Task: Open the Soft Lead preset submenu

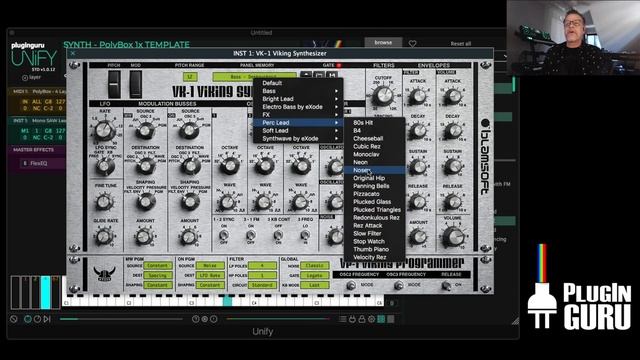Action: point(298,131)
